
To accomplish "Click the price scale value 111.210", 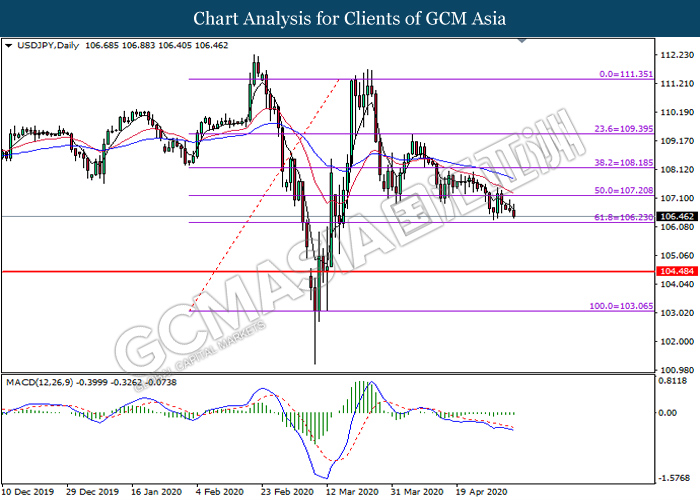I will (677, 83).
